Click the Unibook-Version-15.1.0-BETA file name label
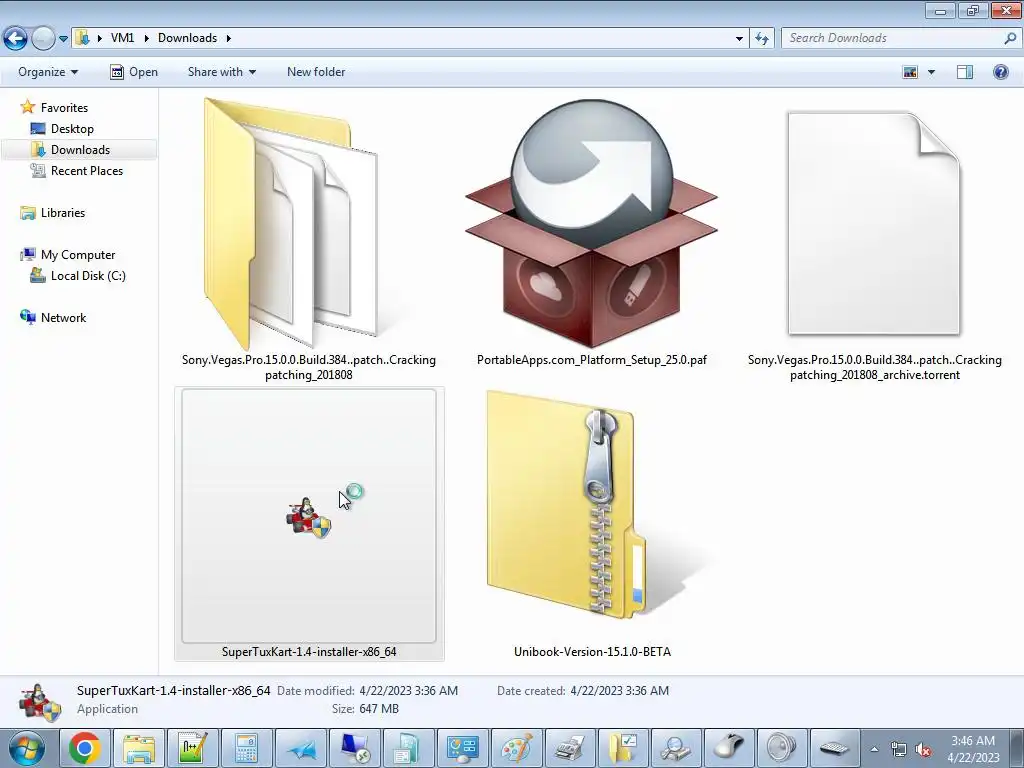Viewport: 1024px width, 768px height. pos(592,651)
